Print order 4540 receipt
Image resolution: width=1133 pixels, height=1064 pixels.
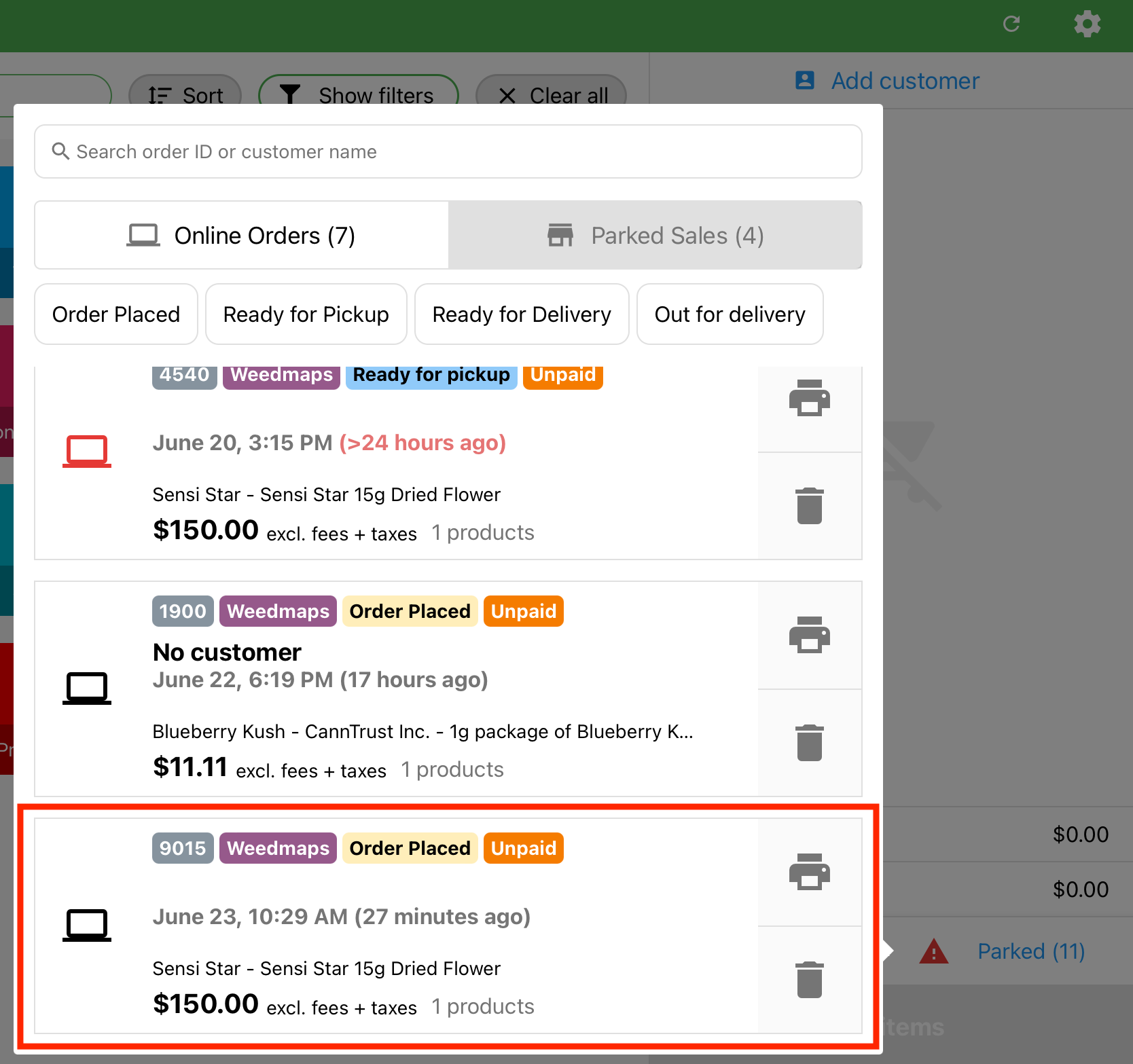tap(809, 399)
